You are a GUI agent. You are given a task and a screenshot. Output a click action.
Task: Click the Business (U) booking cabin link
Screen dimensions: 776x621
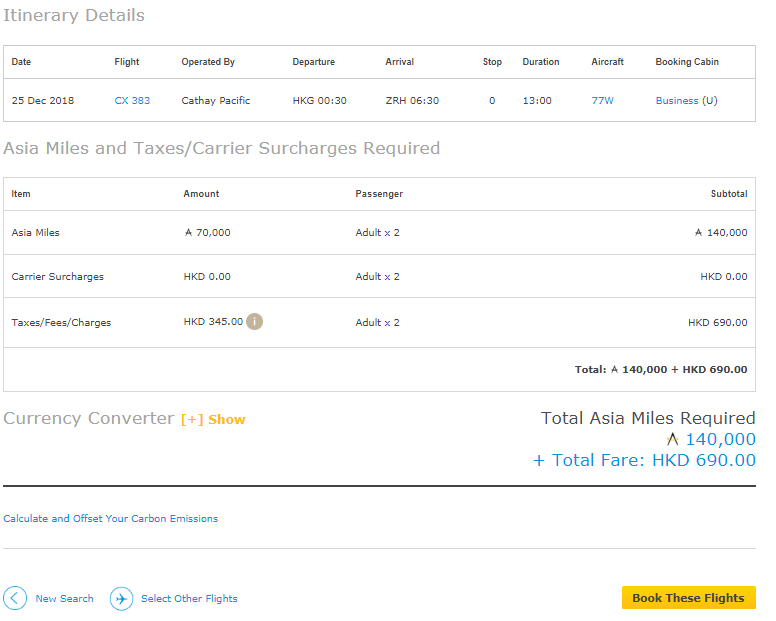pos(686,100)
